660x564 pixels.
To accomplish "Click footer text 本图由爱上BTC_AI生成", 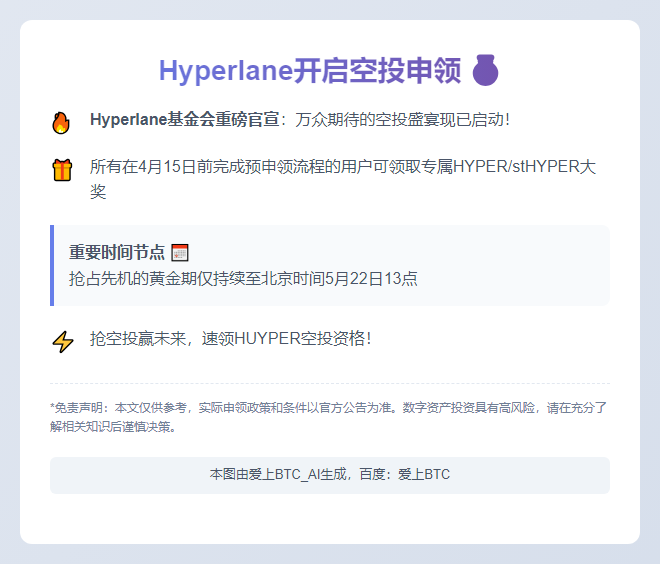I will pyautogui.click(x=279, y=474).
